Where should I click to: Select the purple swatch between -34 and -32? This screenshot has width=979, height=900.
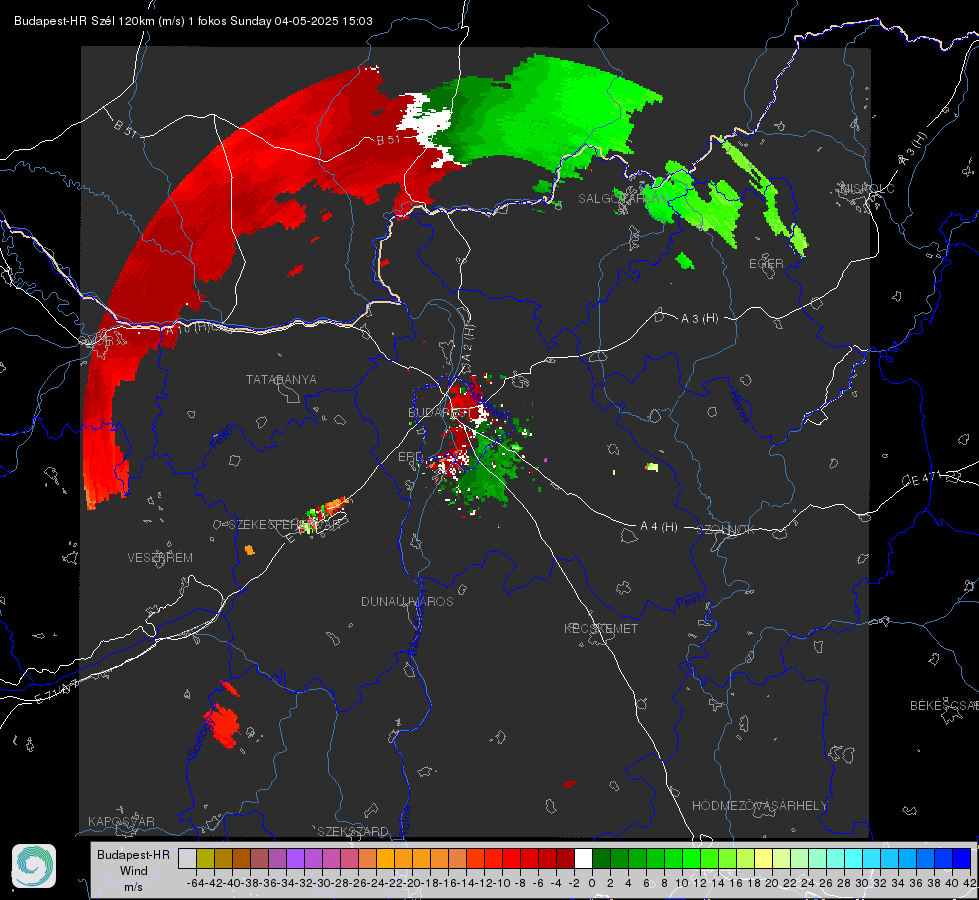(295, 858)
